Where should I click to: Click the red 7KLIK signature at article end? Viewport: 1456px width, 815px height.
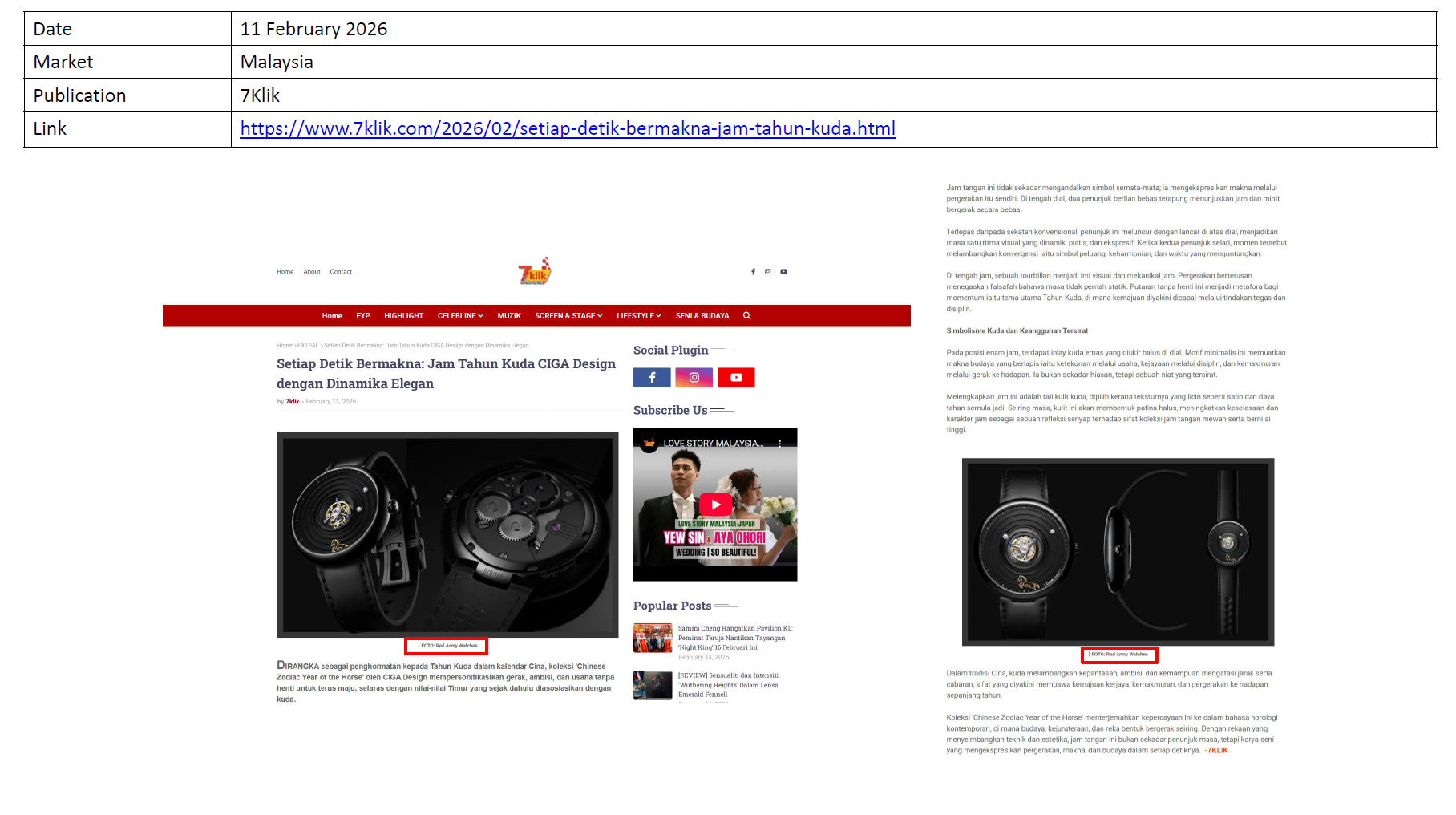tap(1217, 751)
